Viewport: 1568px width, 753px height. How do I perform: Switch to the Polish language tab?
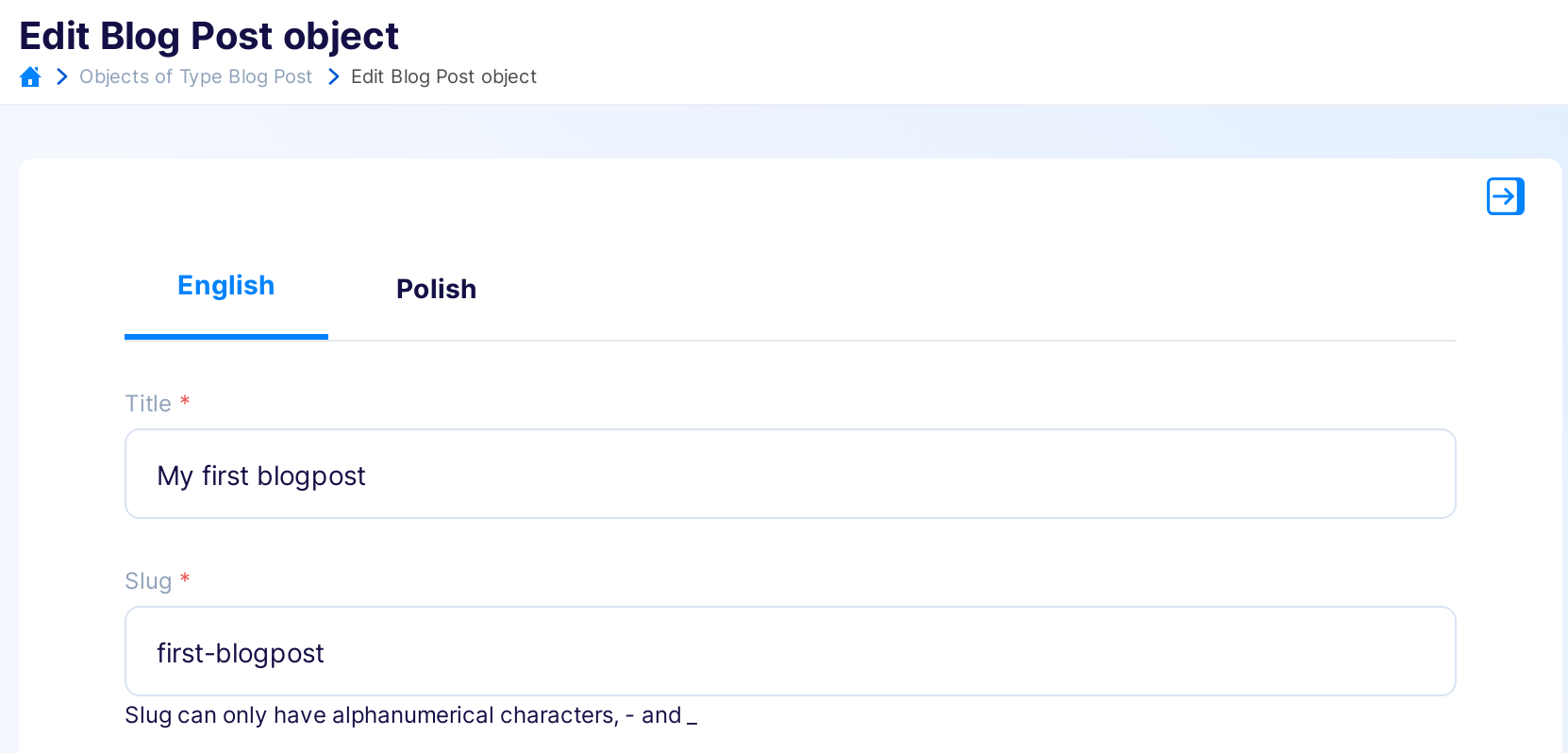[436, 289]
